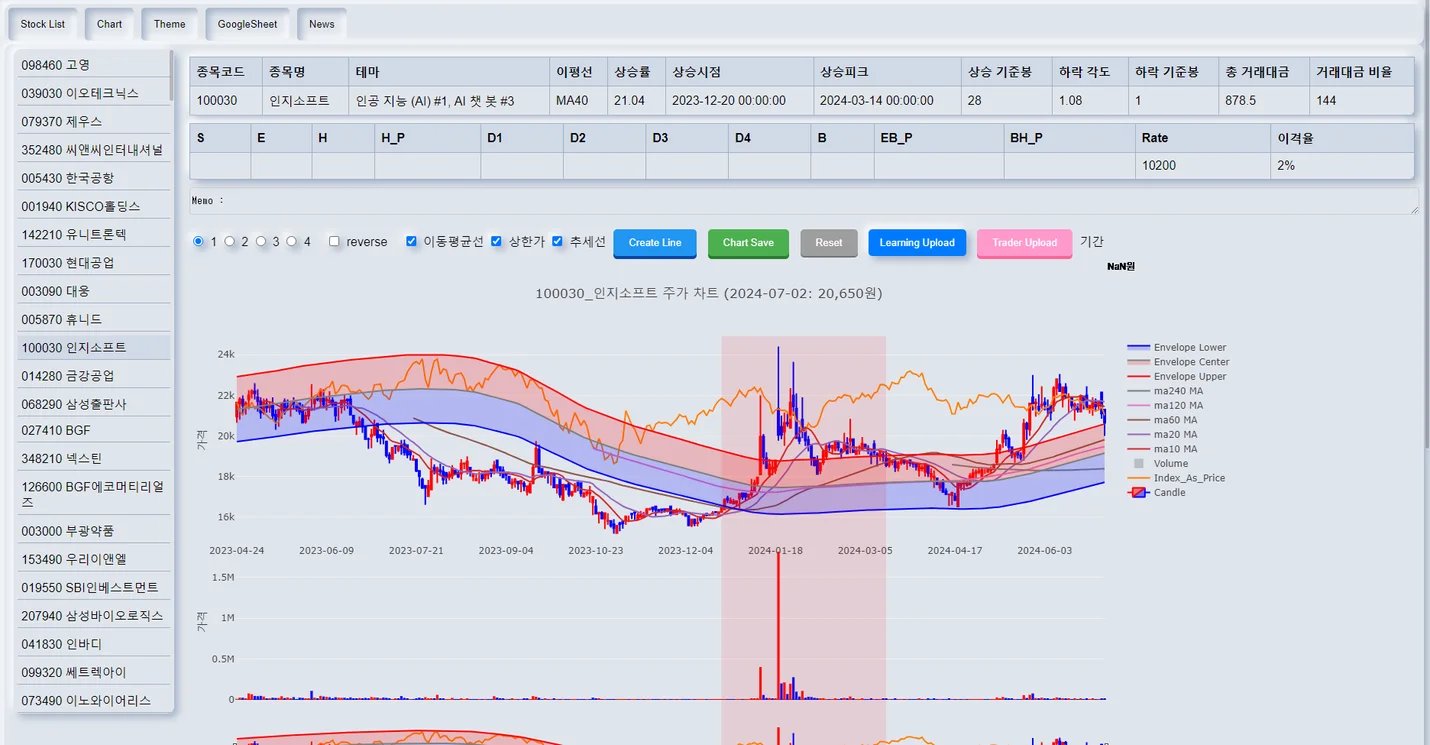Select stock 153490 우리이앤엘

[93, 559]
